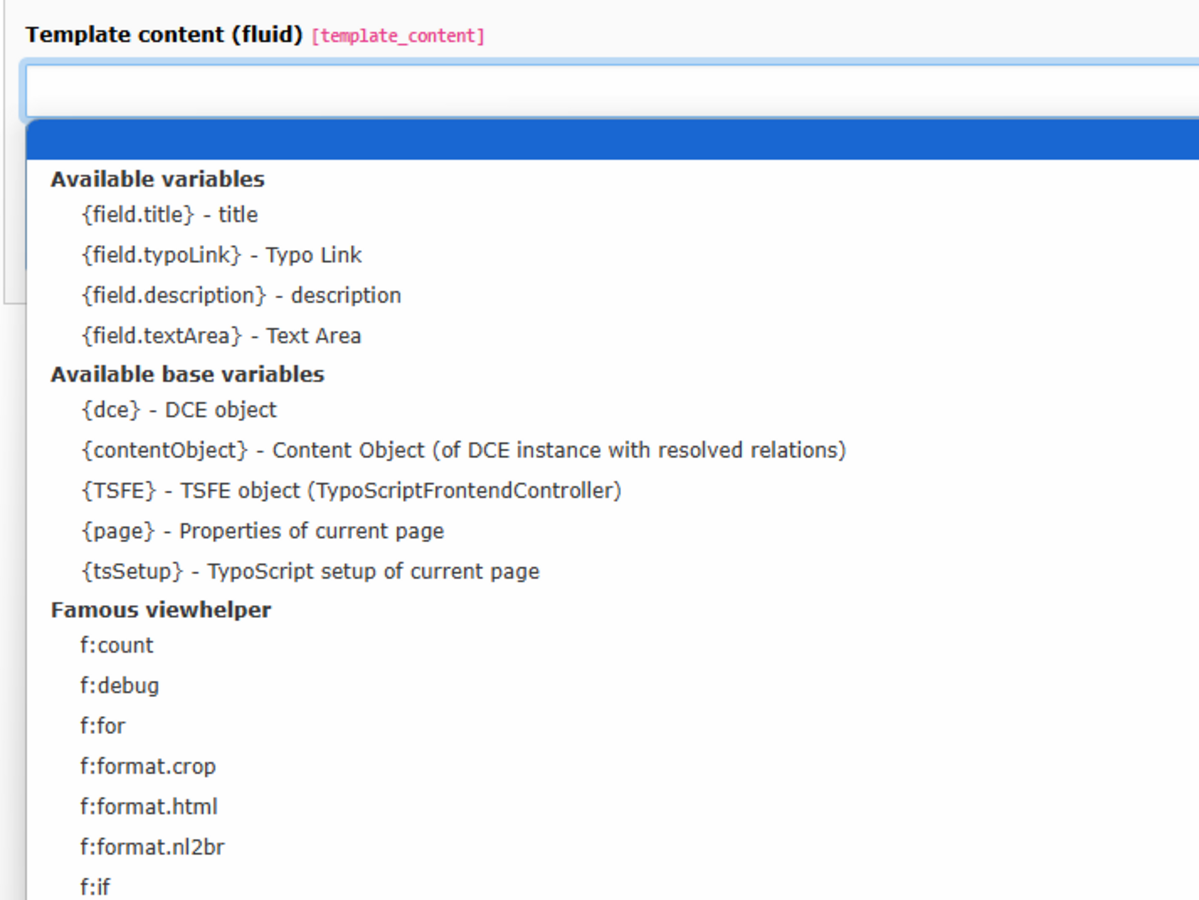Click the Famous viewhelper group header
Viewport: 1199px width, 900px height.
(161, 610)
